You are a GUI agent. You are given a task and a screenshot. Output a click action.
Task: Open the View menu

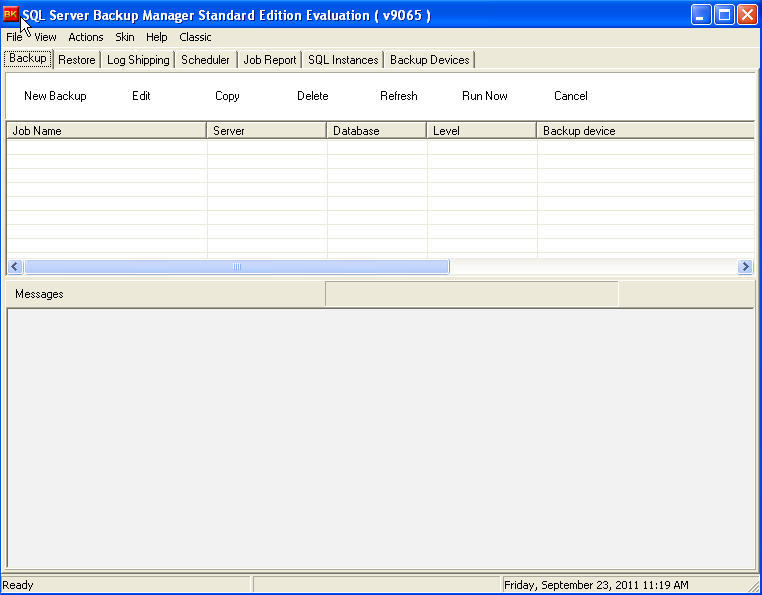[x=45, y=37]
